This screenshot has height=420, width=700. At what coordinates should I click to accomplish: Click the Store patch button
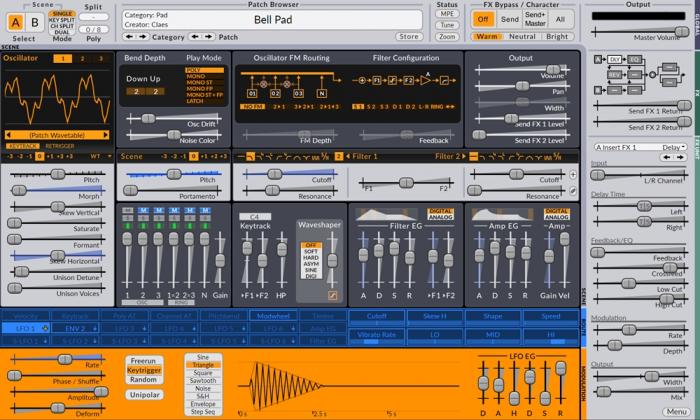coord(408,37)
